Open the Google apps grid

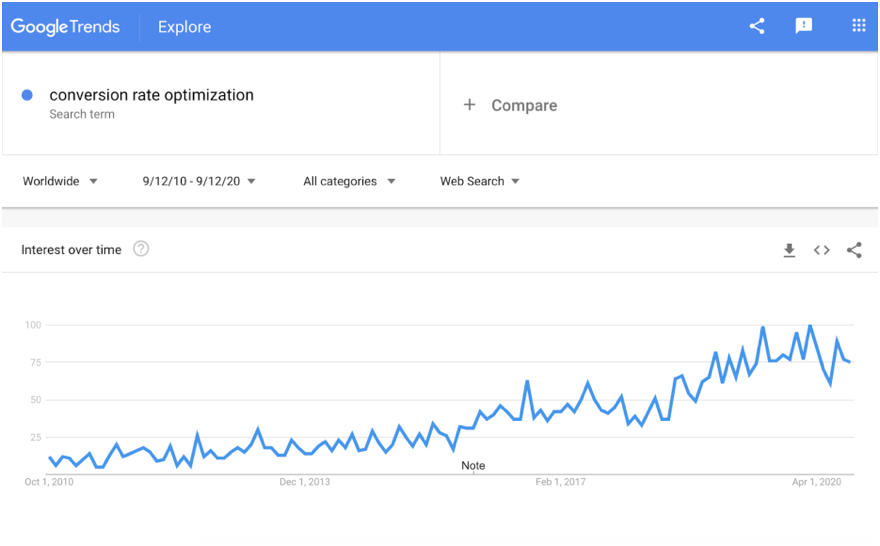858,26
